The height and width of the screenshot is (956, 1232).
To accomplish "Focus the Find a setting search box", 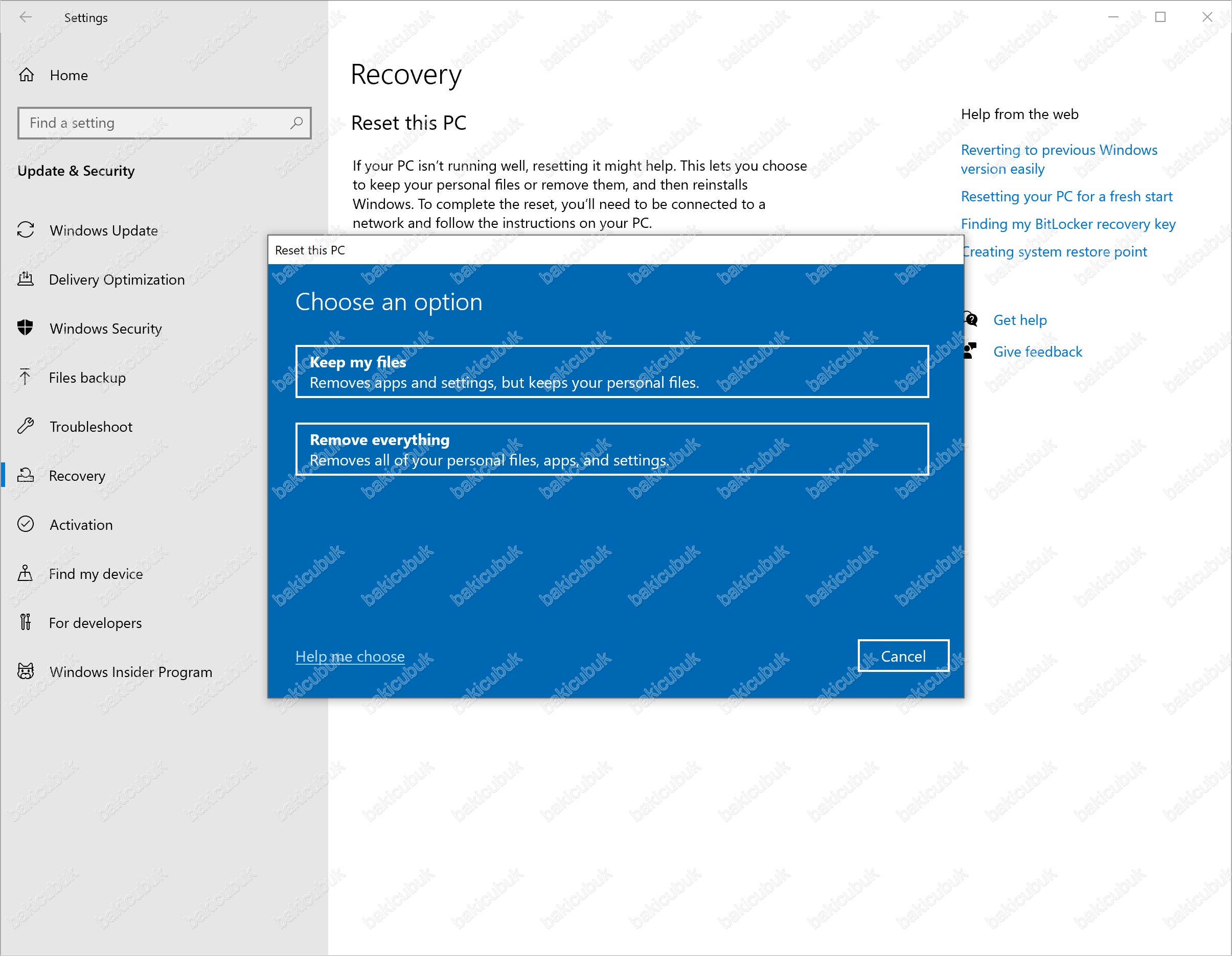I will point(164,122).
